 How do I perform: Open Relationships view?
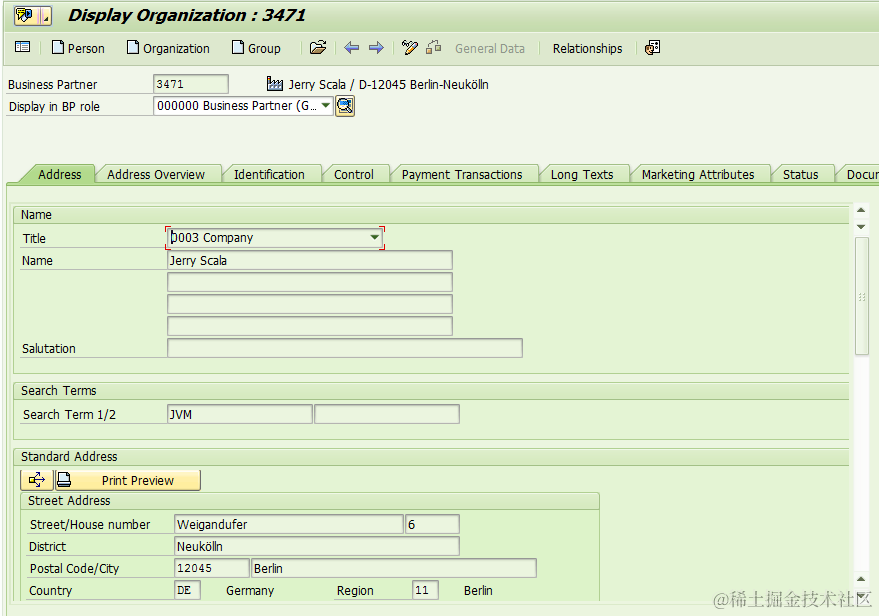pos(587,49)
